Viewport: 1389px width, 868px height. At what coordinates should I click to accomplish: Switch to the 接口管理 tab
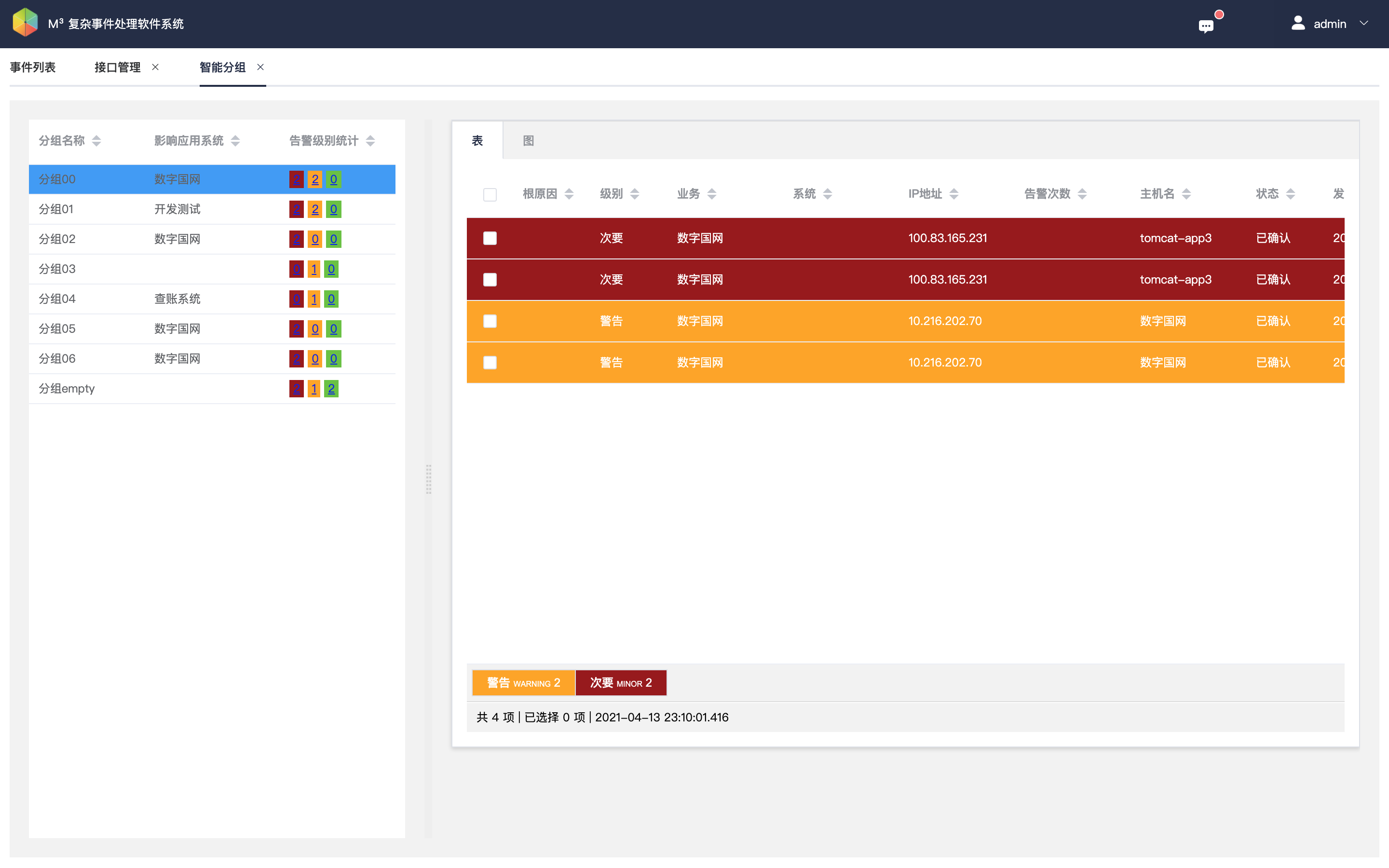118,67
